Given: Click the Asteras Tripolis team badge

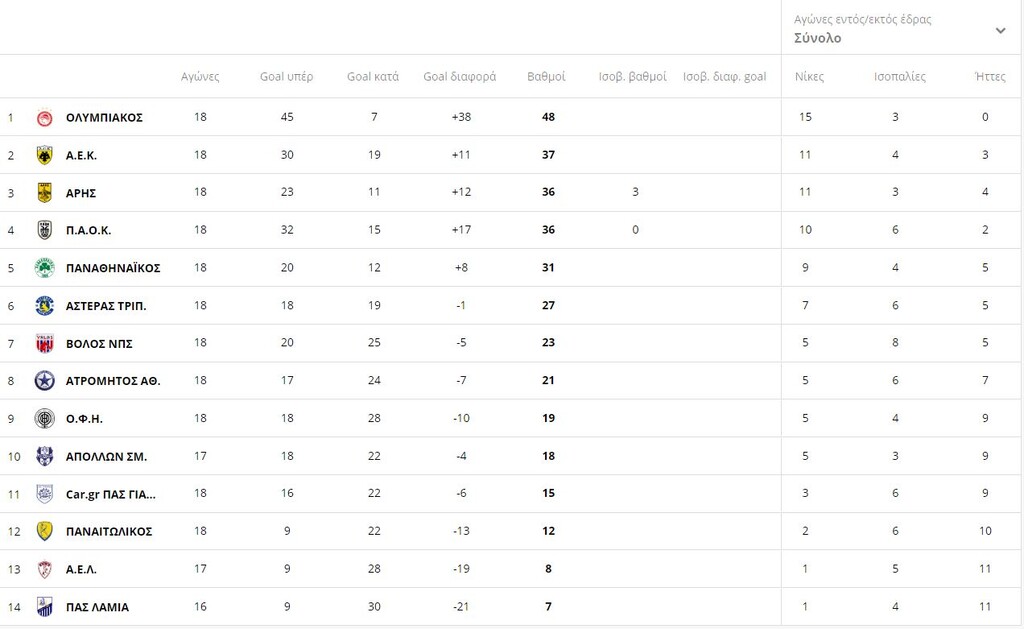Looking at the screenshot, I should (44, 306).
